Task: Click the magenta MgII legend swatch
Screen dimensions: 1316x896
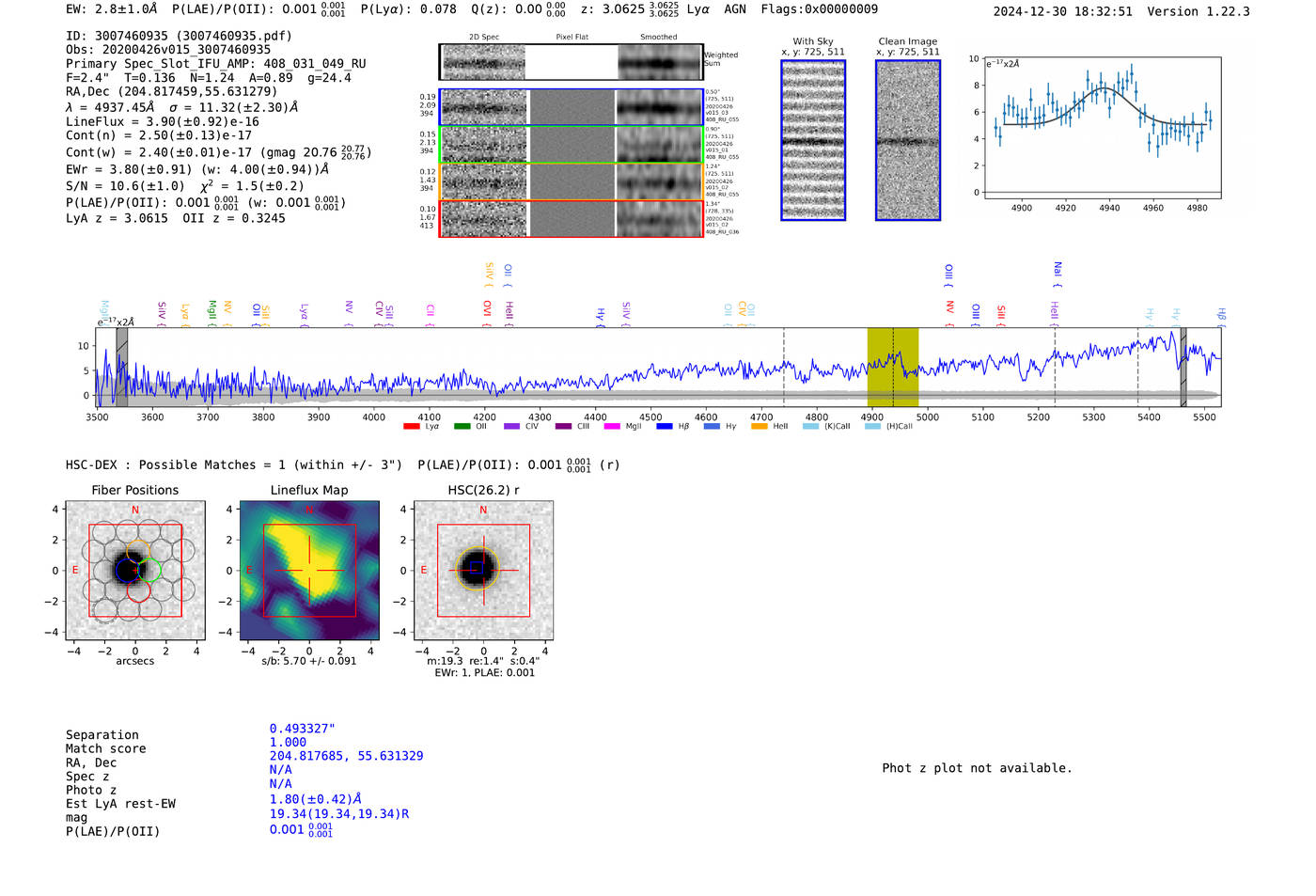Action: tap(611, 427)
